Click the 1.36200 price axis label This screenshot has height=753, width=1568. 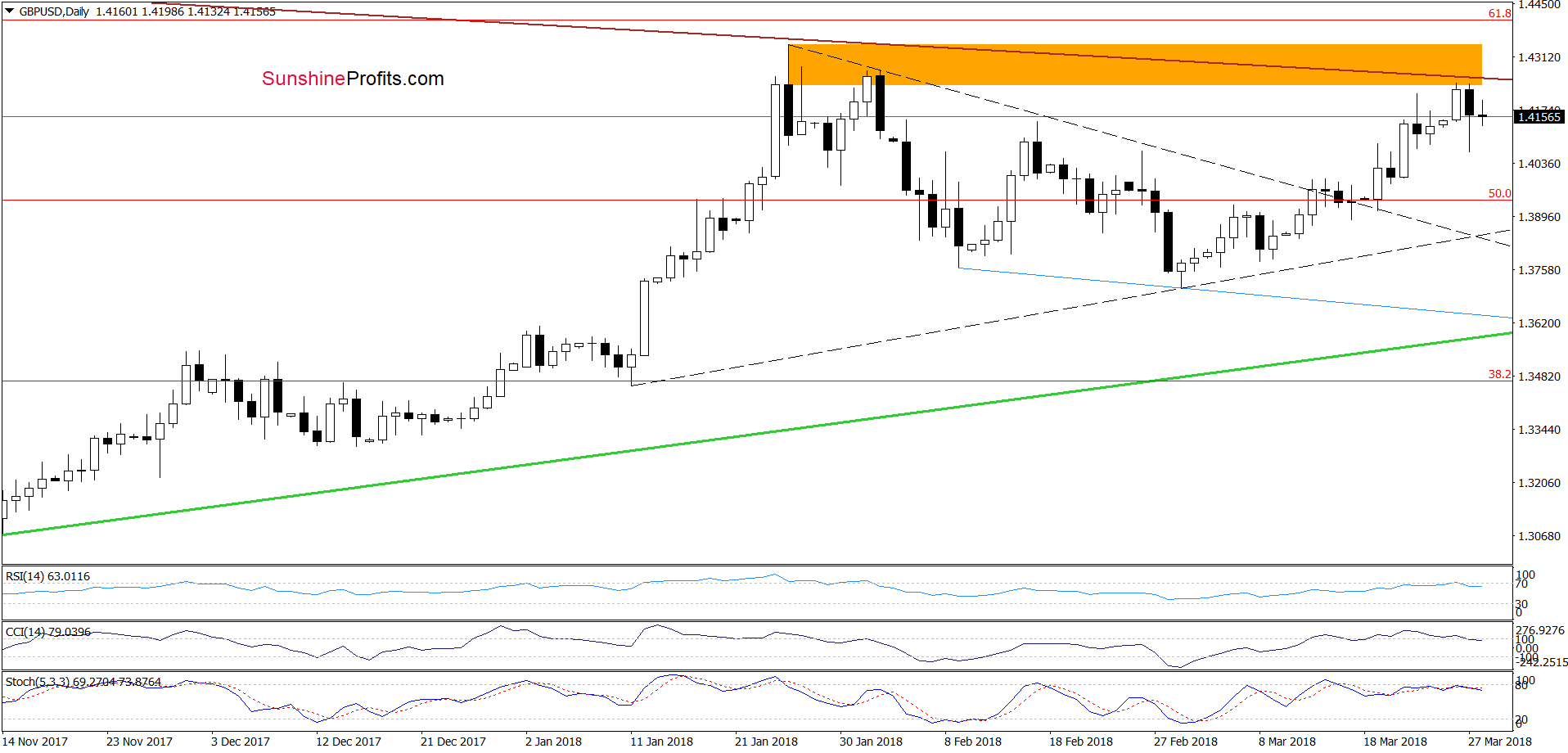click(1539, 323)
